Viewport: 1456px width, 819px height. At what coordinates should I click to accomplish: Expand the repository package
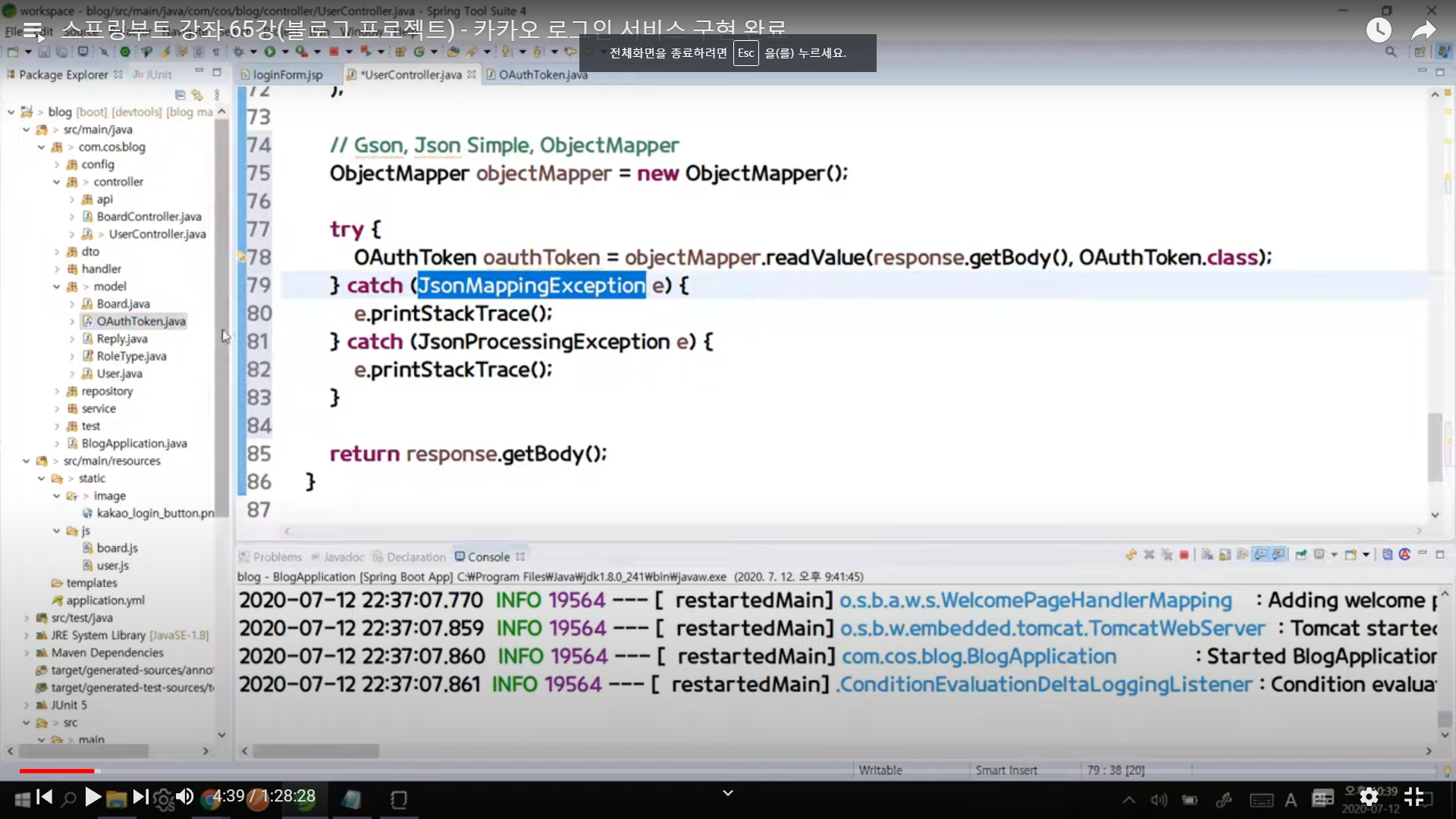57,391
